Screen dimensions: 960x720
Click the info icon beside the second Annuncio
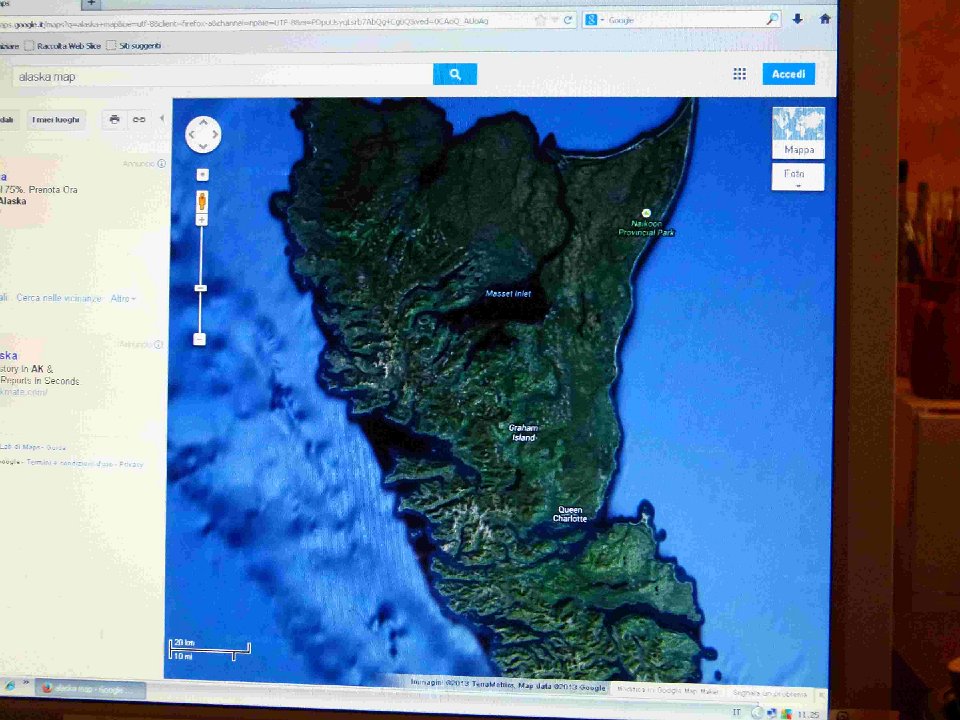[159, 344]
